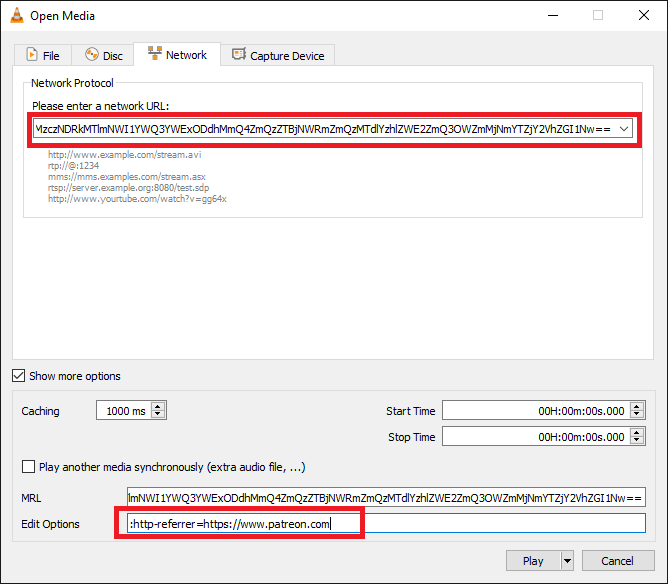Viewport: 668px width, 584px height.
Task: Open the Play button dropdown arrow
Action: tap(567, 561)
